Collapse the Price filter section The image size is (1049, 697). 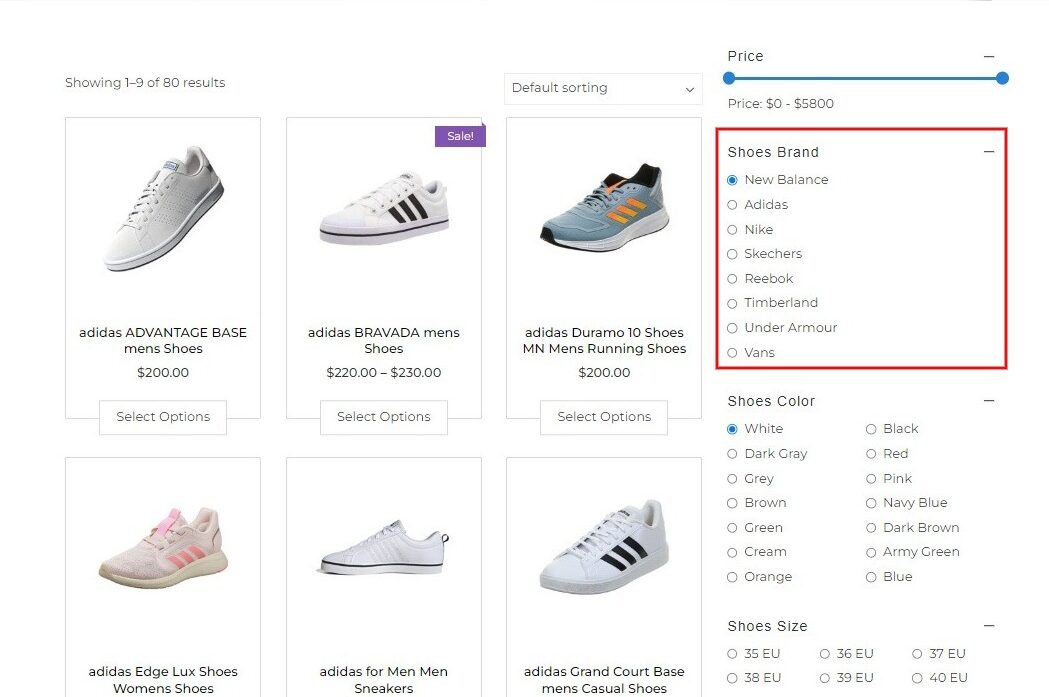point(989,57)
